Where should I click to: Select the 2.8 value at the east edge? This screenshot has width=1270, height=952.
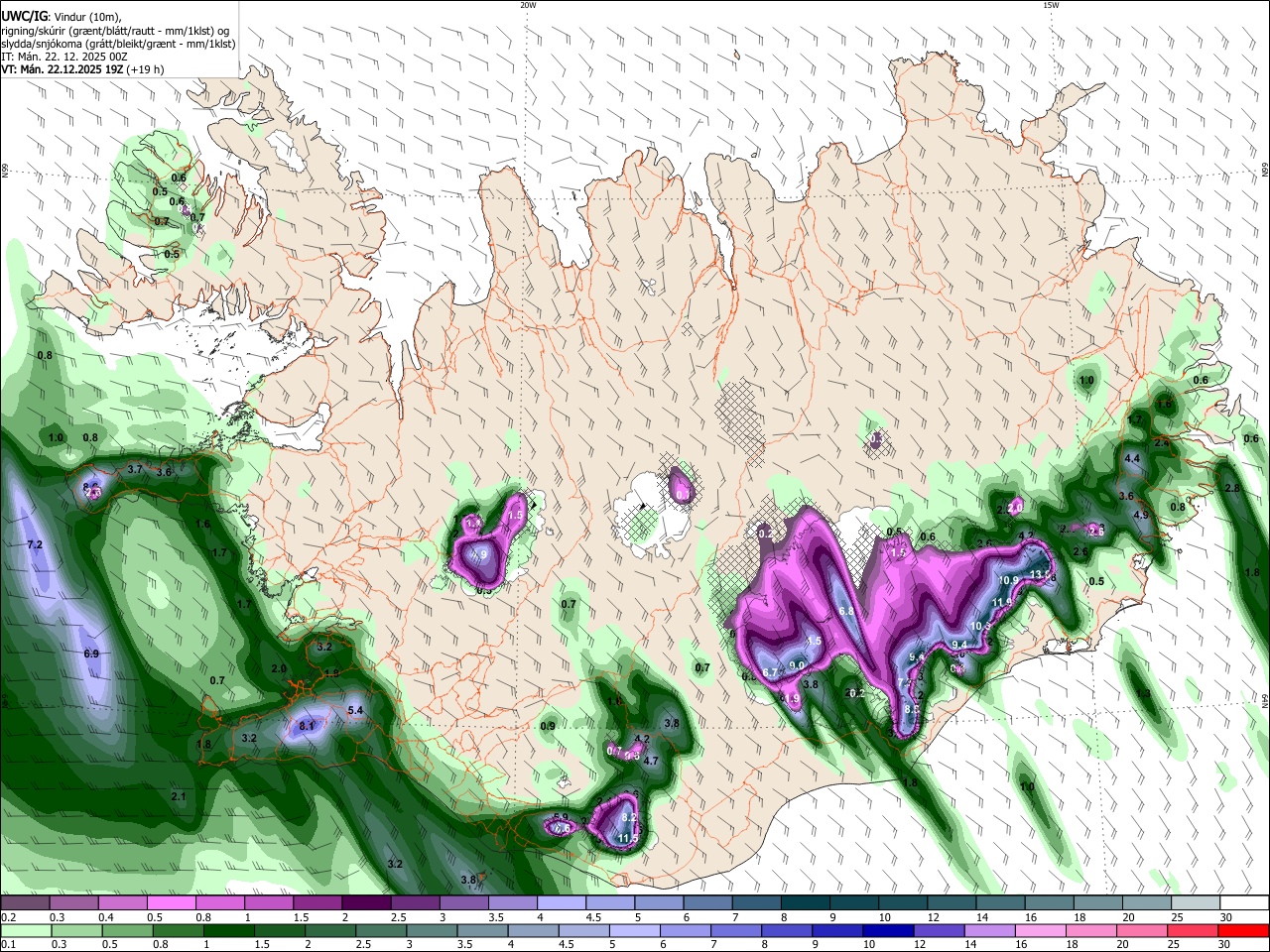1233,489
